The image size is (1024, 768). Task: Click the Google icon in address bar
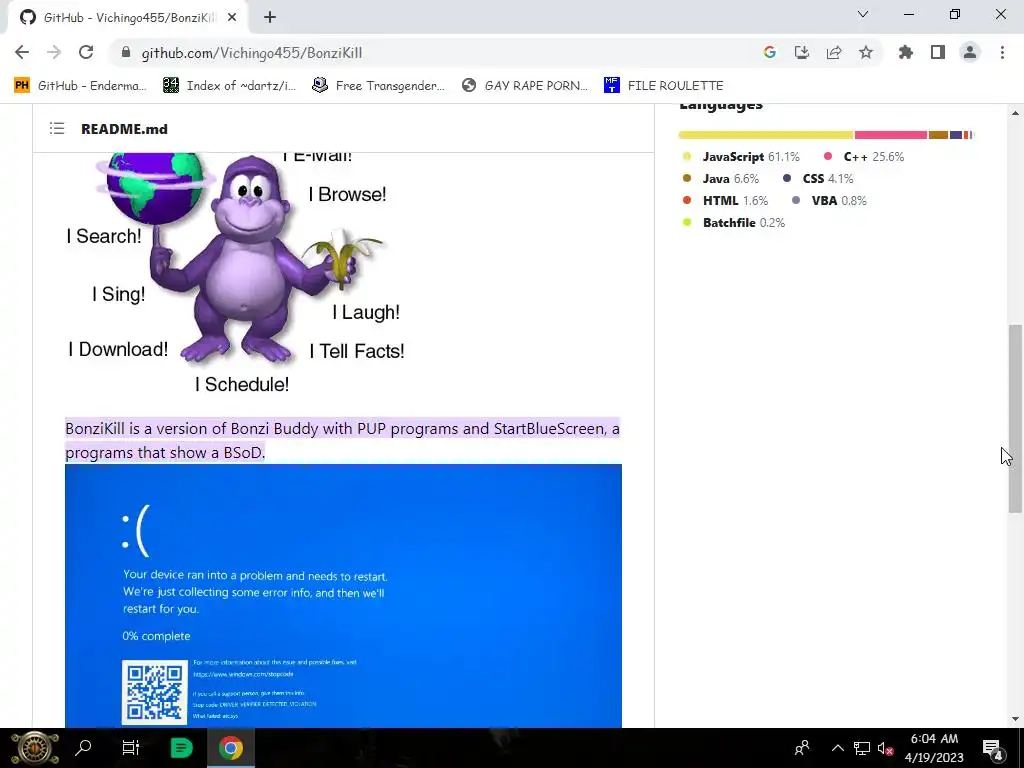[x=769, y=52]
